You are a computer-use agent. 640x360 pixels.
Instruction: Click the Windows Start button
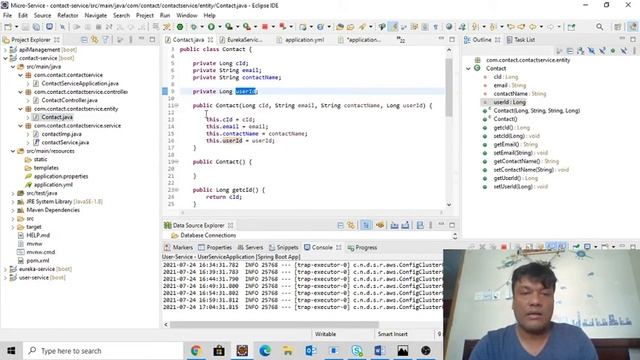[11, 351]
